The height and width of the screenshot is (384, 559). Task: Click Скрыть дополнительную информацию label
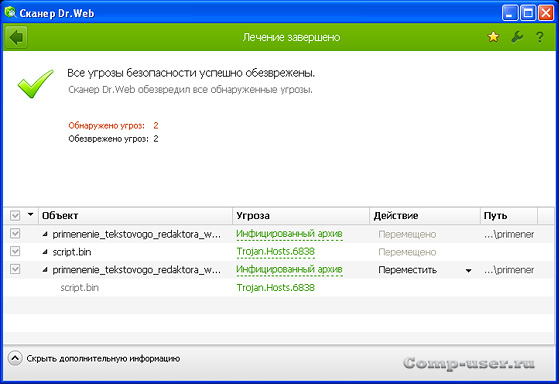click(103, 359)
